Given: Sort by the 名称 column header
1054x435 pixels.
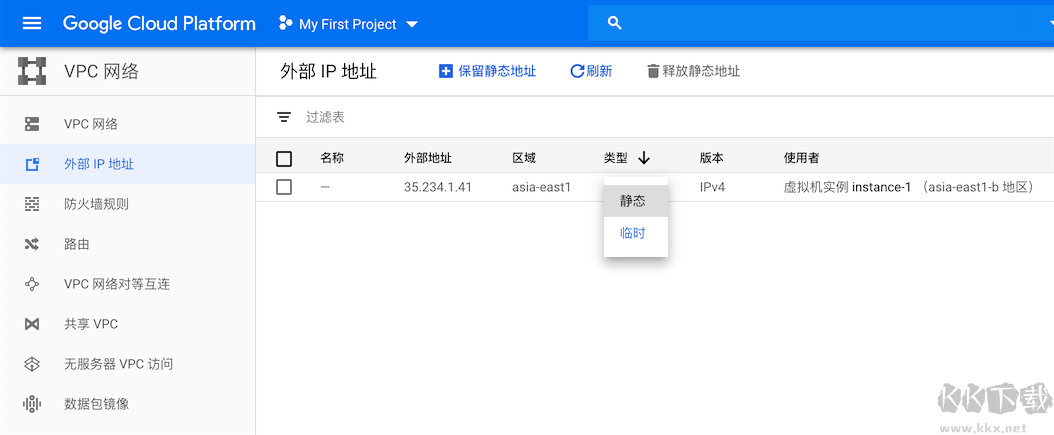Looking at the screenshot, I should click(x=332, y=159).
